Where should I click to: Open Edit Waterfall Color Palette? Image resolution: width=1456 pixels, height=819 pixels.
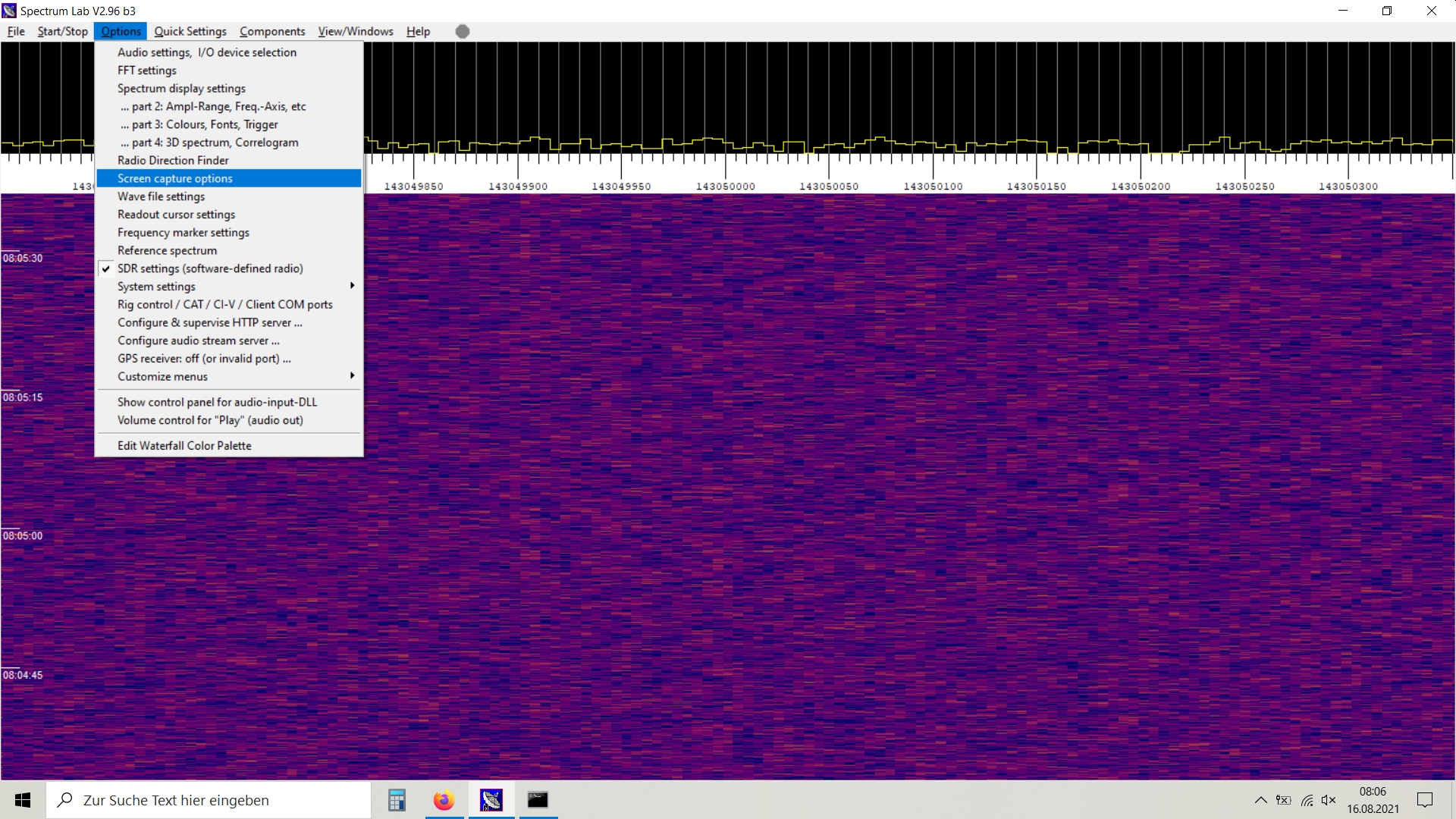tap(229, 446)
